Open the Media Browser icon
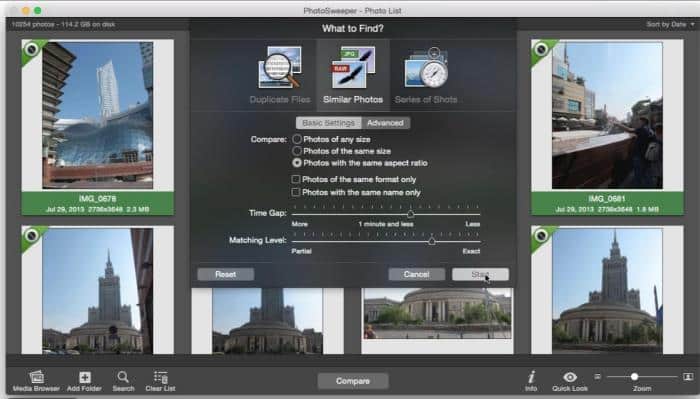 click(36, 378)
